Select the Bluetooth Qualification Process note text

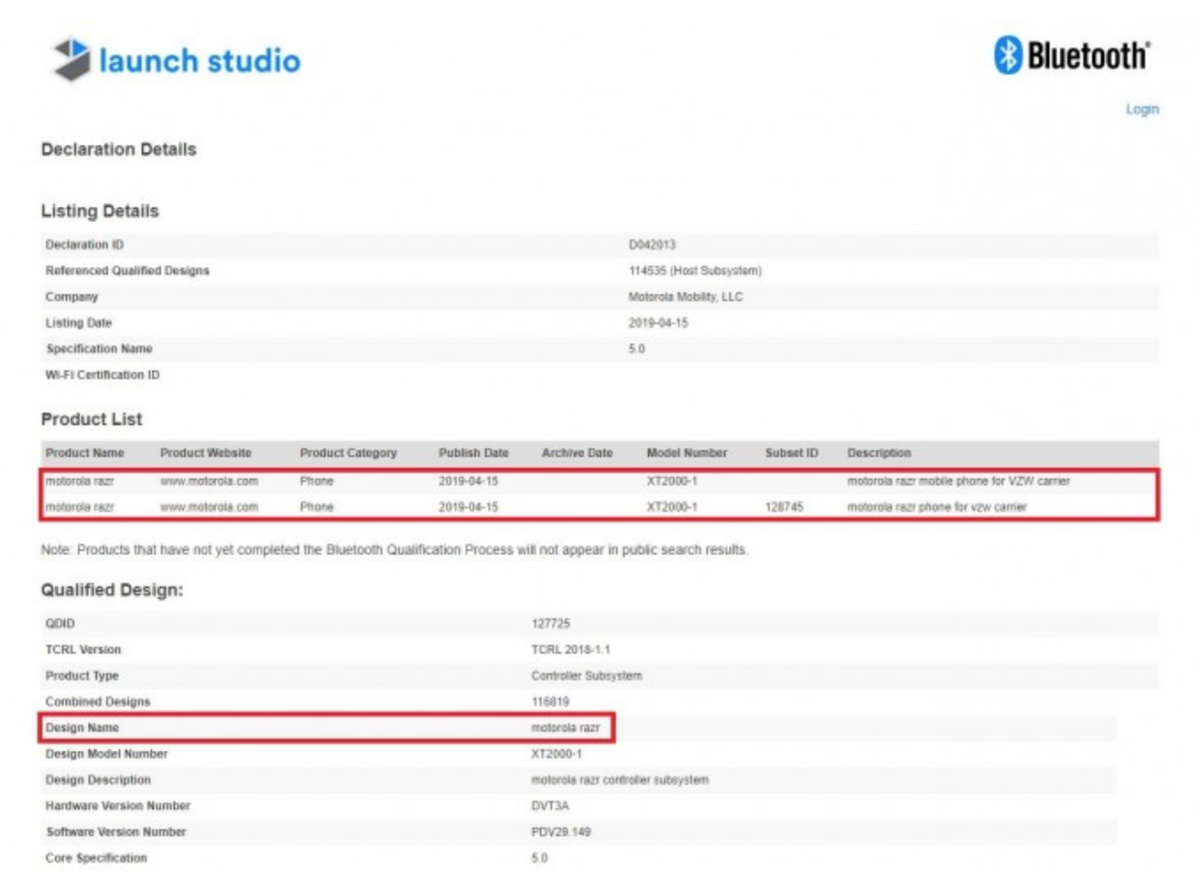(394, 550)
